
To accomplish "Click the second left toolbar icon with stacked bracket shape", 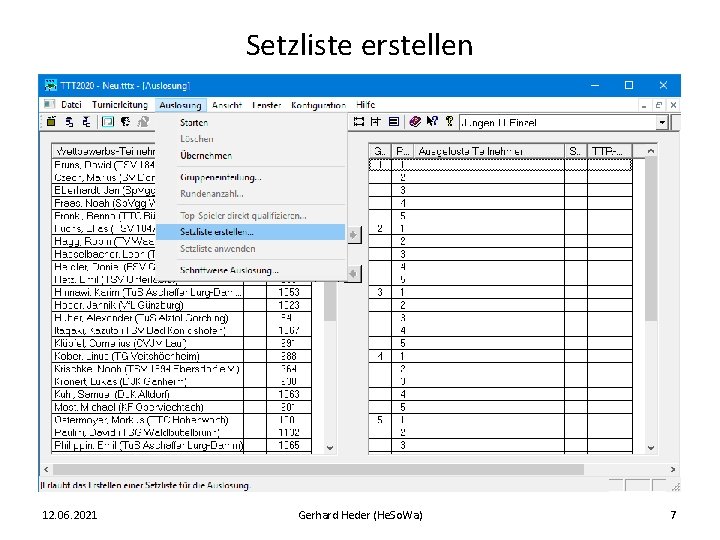I will click(x=69, y=122).
